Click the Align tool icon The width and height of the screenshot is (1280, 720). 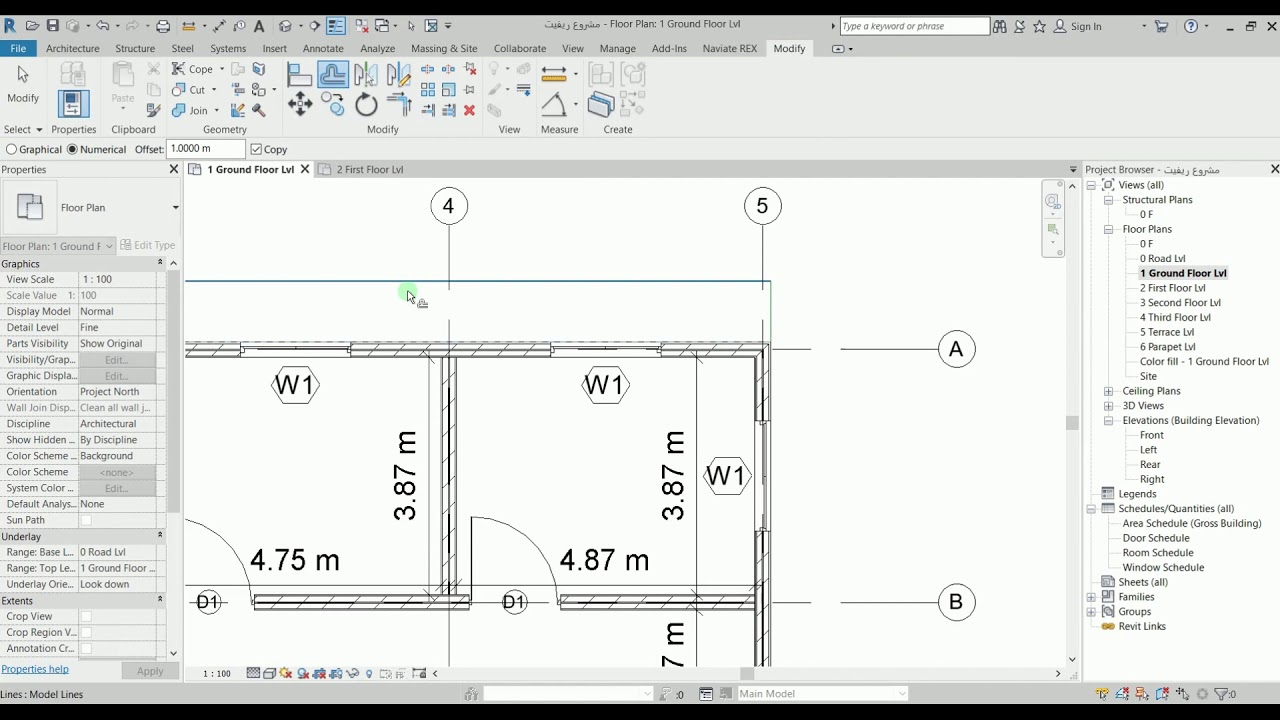click(299, 75)
